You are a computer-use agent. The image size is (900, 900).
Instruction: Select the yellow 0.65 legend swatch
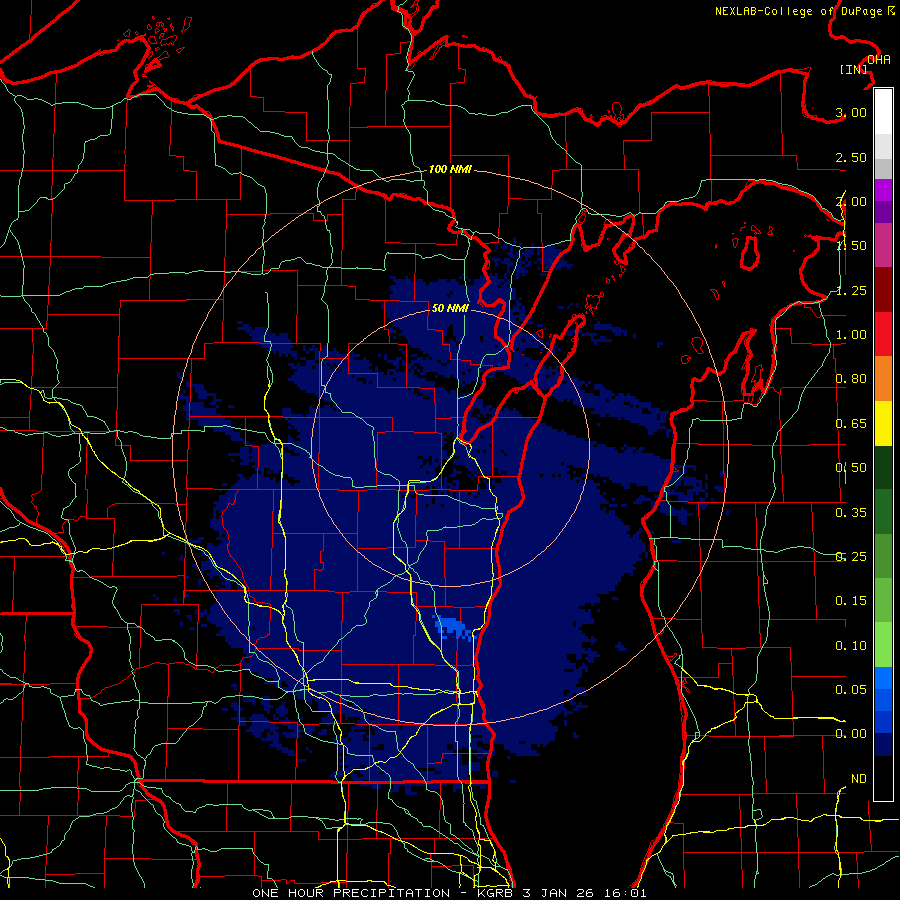point(883,423)
